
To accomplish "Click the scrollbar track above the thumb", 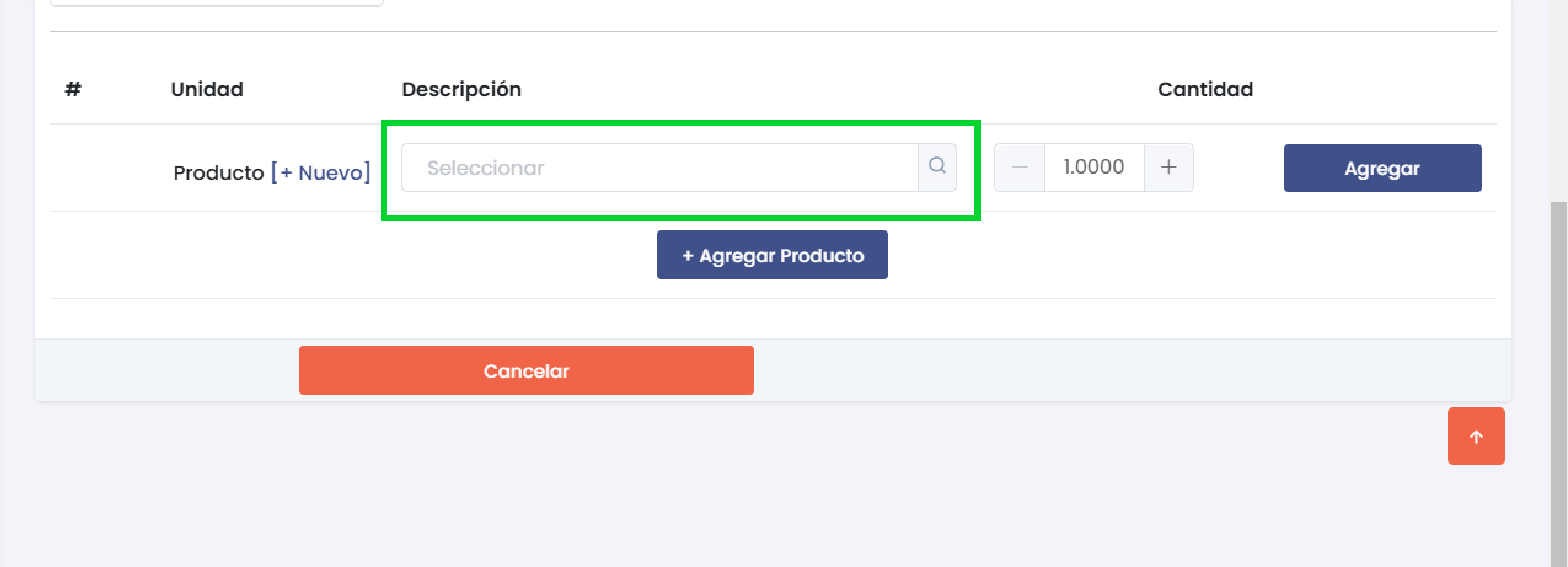I will tap(1558, 98).
